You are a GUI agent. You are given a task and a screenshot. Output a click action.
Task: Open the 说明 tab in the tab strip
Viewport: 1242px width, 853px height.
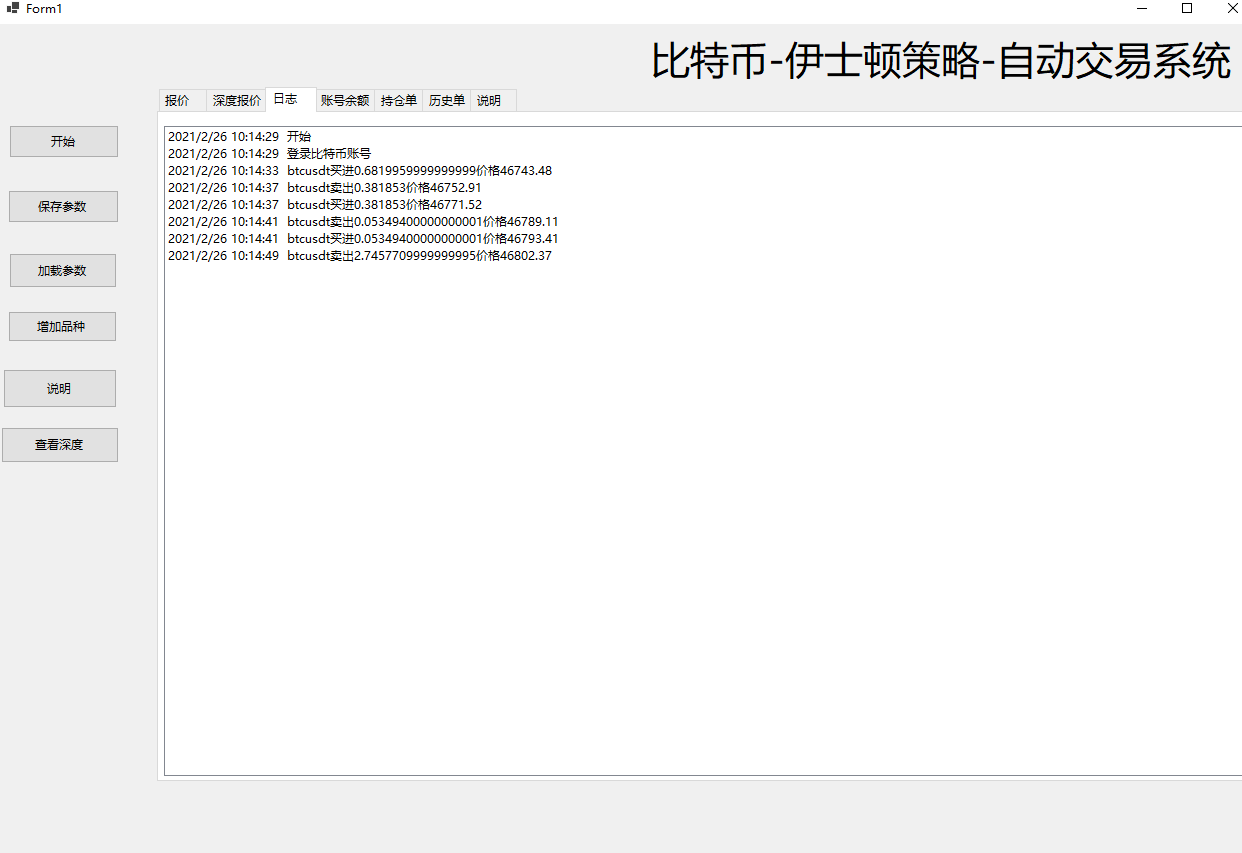[x=493, y=101]
